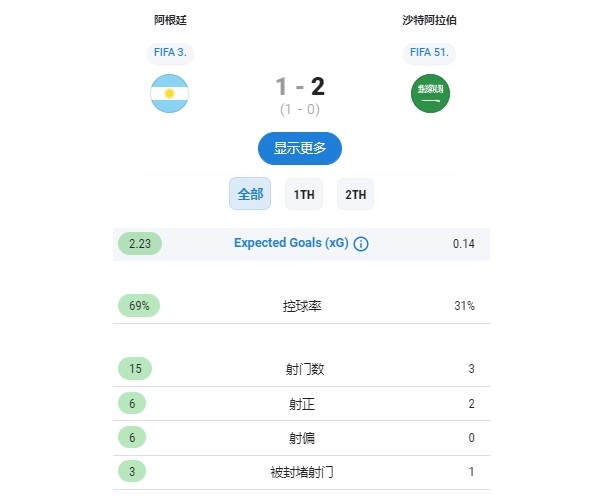Click the 阿根廷 team name

[x=170, y=20]
